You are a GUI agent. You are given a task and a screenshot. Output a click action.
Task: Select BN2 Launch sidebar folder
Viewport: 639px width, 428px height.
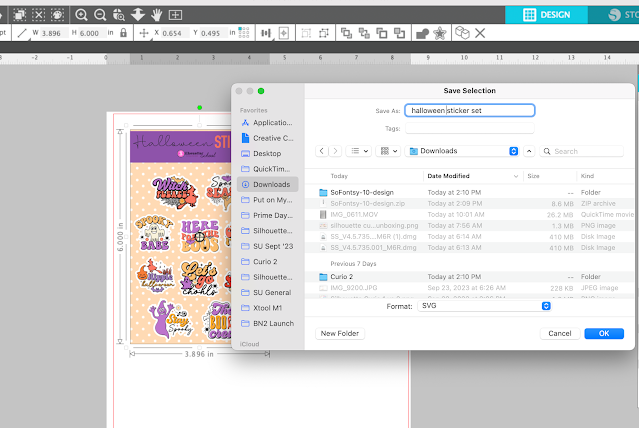(267, 323)
